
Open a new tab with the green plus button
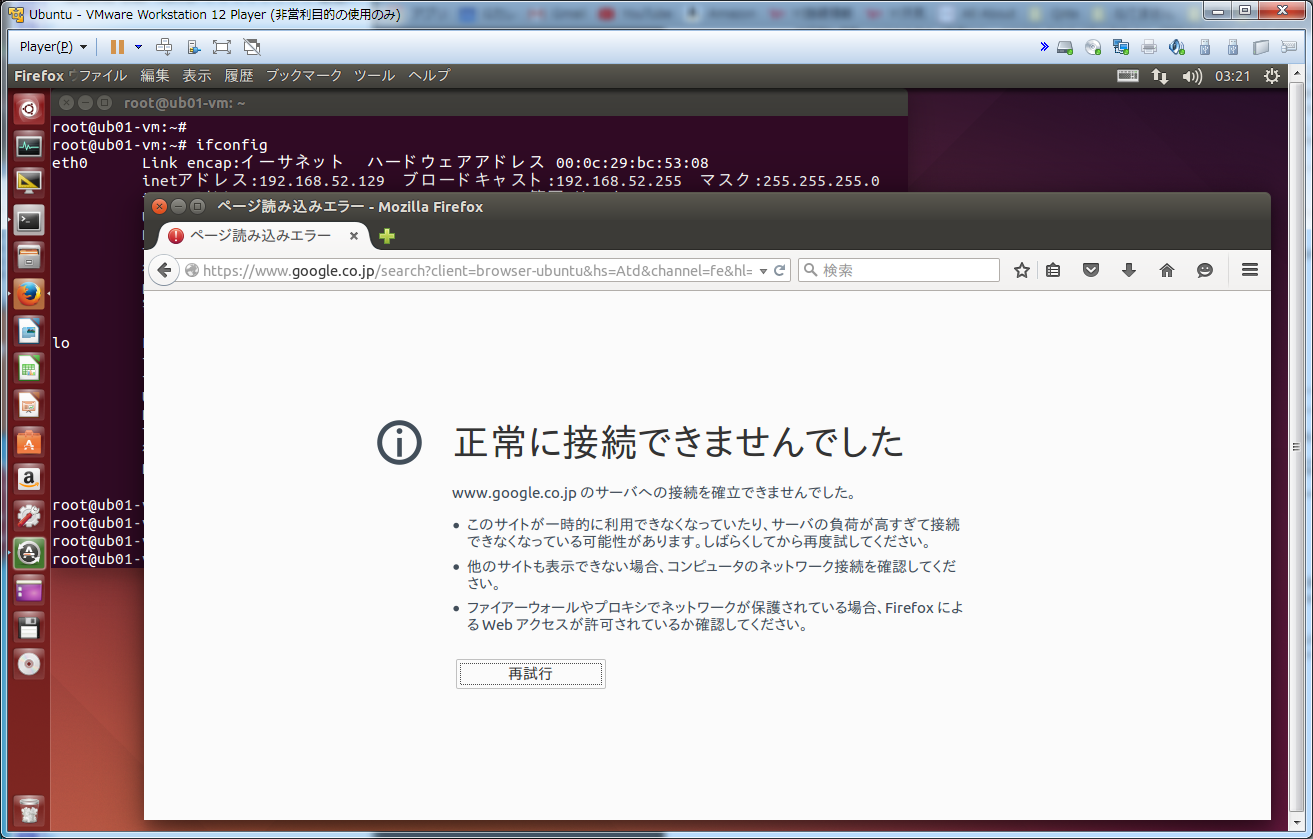pos(386,237)
